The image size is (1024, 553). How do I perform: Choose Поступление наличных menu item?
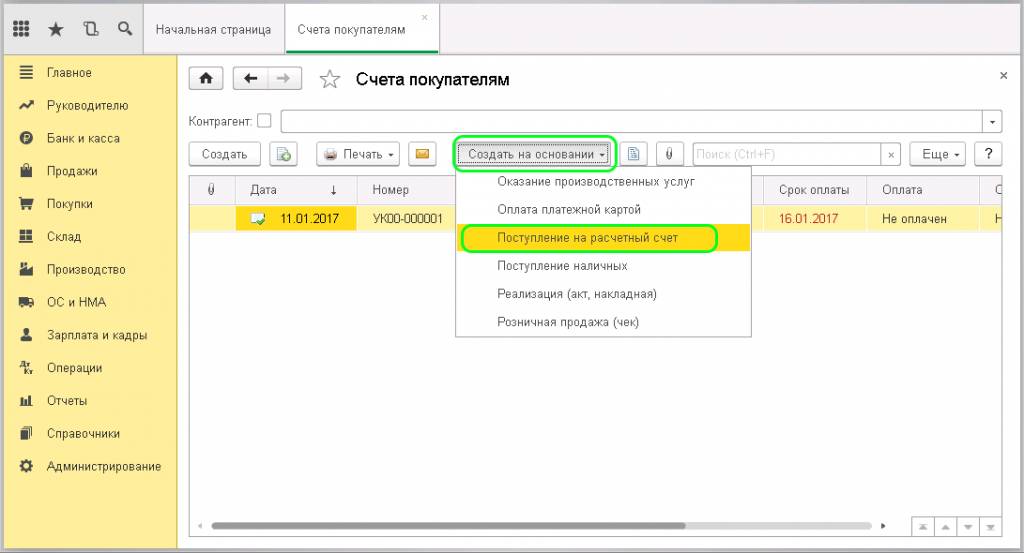(x=603, y=266)
